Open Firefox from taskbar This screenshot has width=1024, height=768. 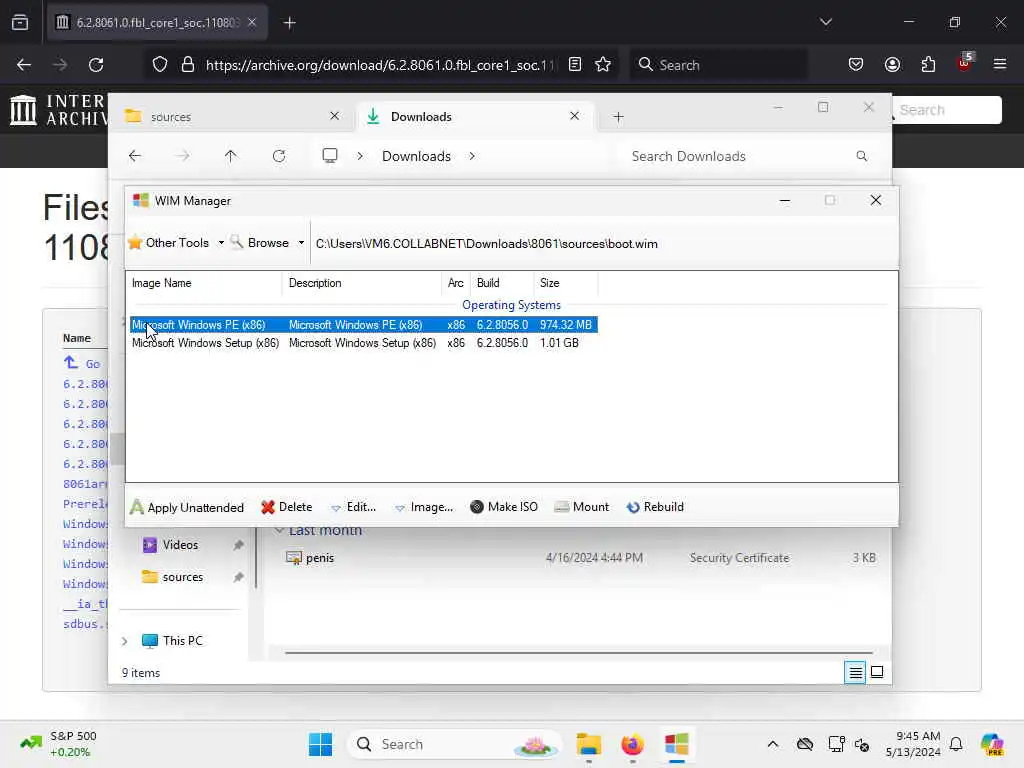pos(632,744)
